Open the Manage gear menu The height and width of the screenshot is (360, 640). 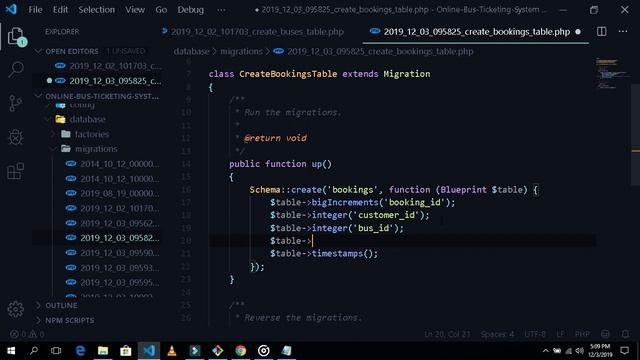pyautogui.click(x=16, y=309)
